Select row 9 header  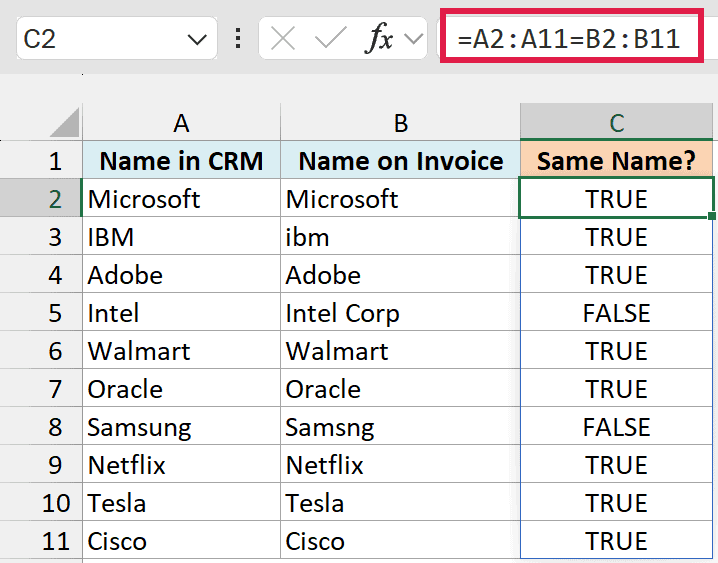(x=41, y=465)
